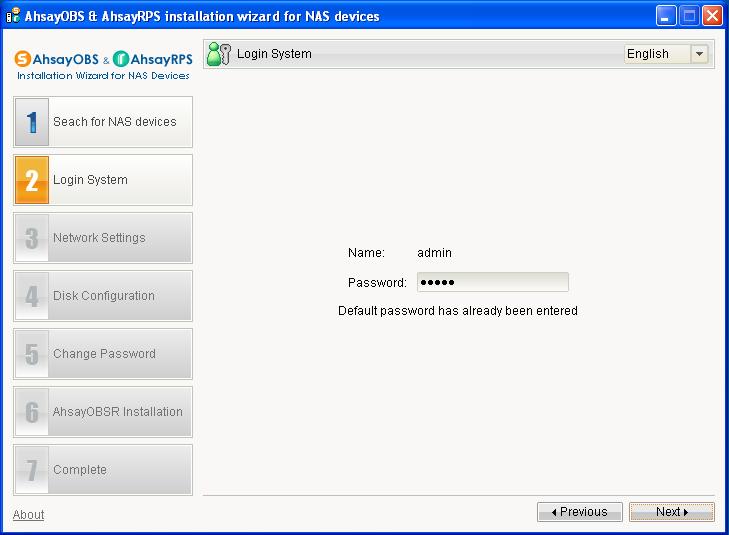Click the Login System header title
Image resolution: width=729 pixels, height=535 pixels.
click(x=274, y=54)
